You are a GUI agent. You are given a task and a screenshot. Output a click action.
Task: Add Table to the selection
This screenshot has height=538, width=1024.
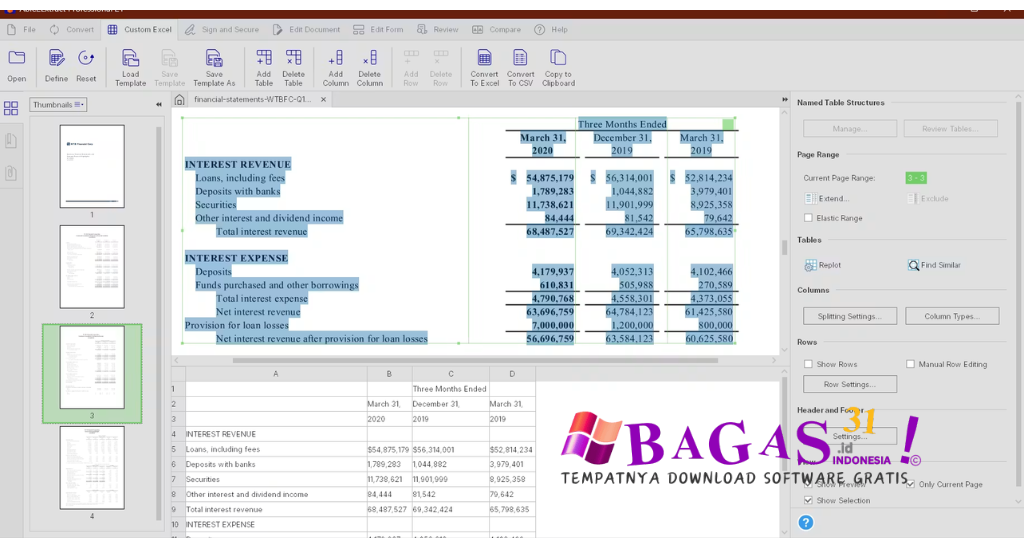(264, 67)
